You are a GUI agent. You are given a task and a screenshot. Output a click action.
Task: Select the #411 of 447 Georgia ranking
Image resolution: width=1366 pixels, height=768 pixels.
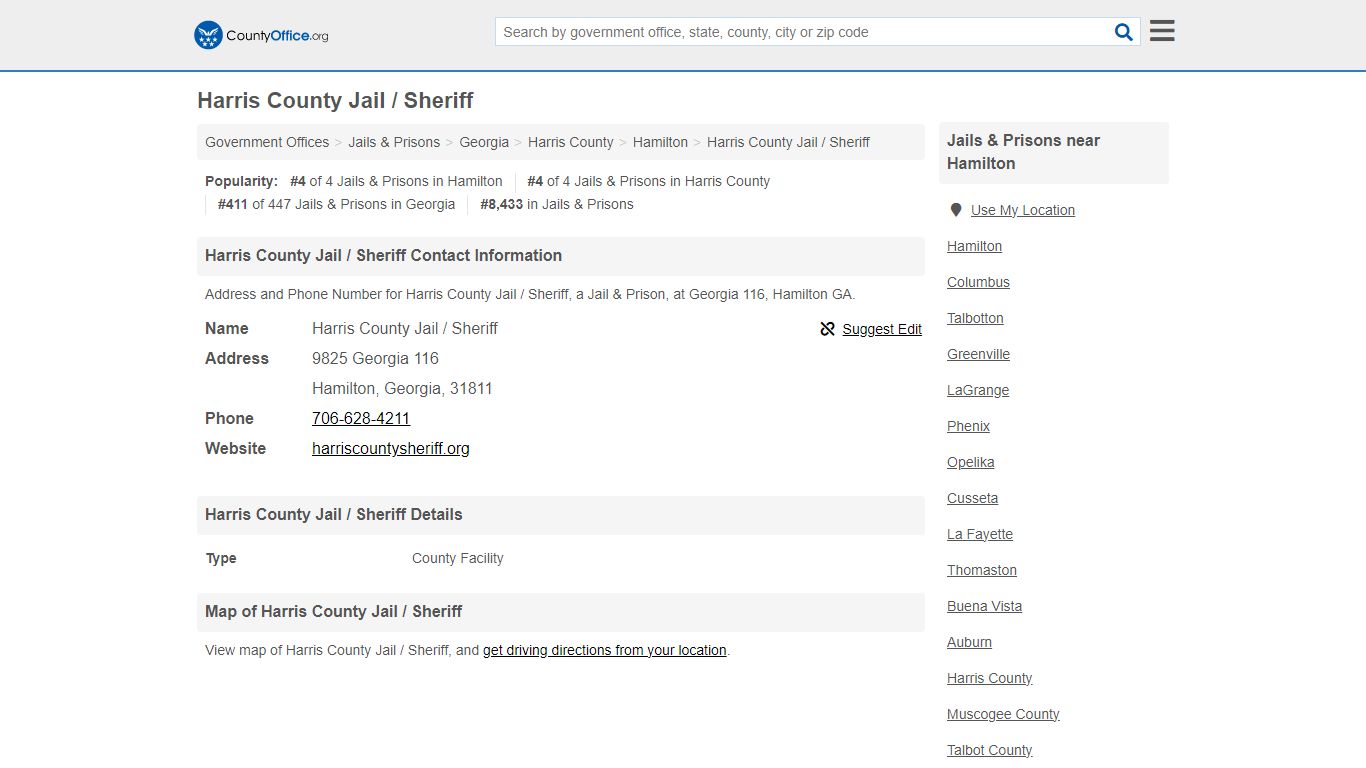(x=336, y=204)
